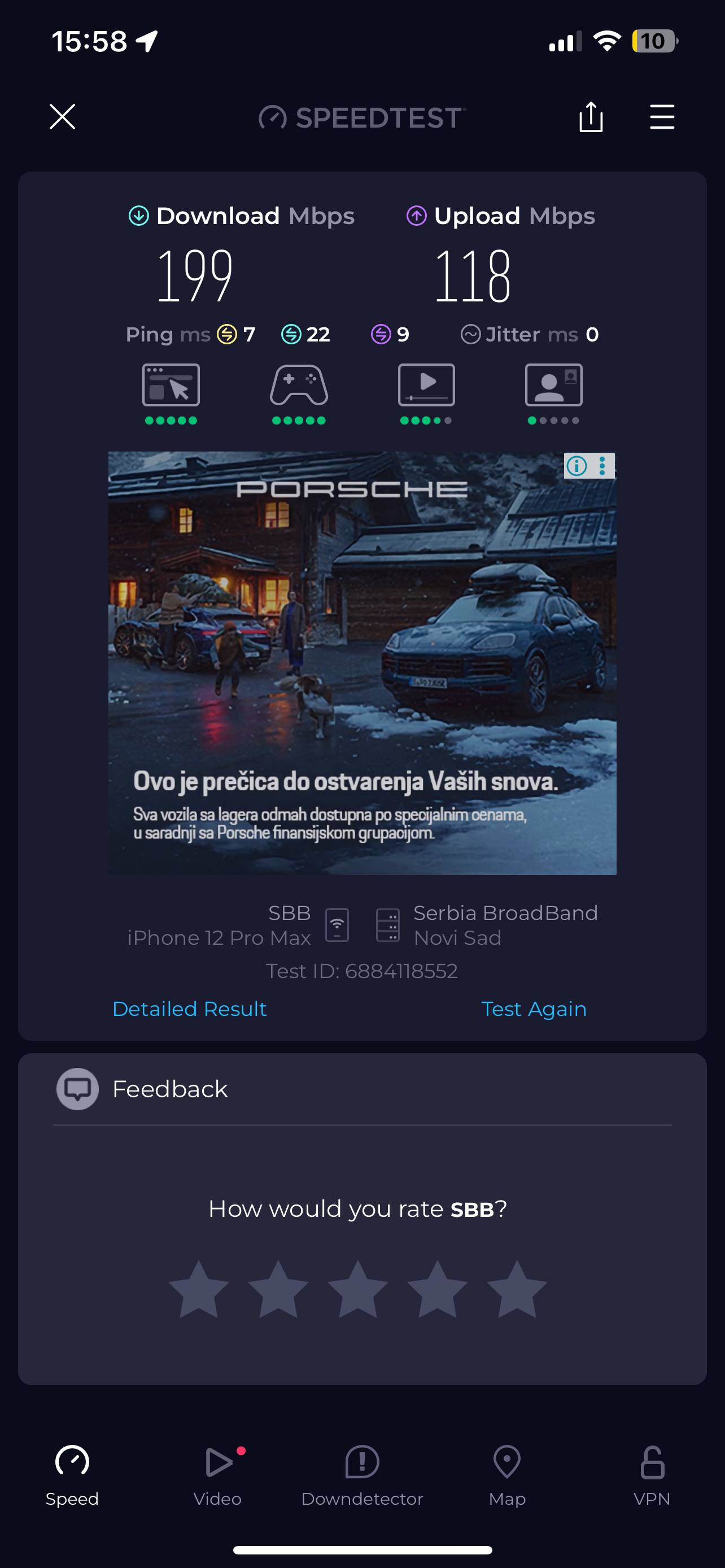The height and width of the screenshot is (1568, 725).
Task: Open Detailed Result
Action: click(x=190, y=1009)
